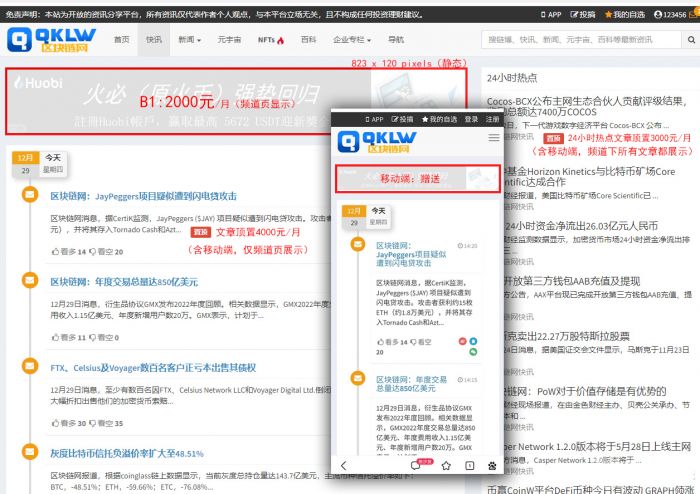Click 看多 30 thumbs-up on FTX item
The width and height of the screenshot is (700, 494).
pyautogui.click(x=68, y=423)
